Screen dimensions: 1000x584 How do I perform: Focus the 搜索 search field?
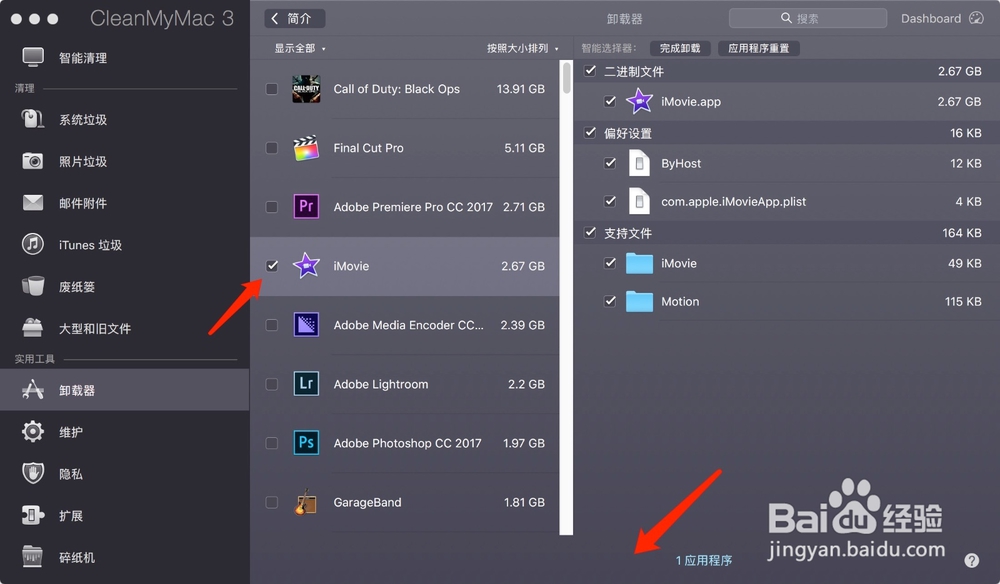pos(807,18)
